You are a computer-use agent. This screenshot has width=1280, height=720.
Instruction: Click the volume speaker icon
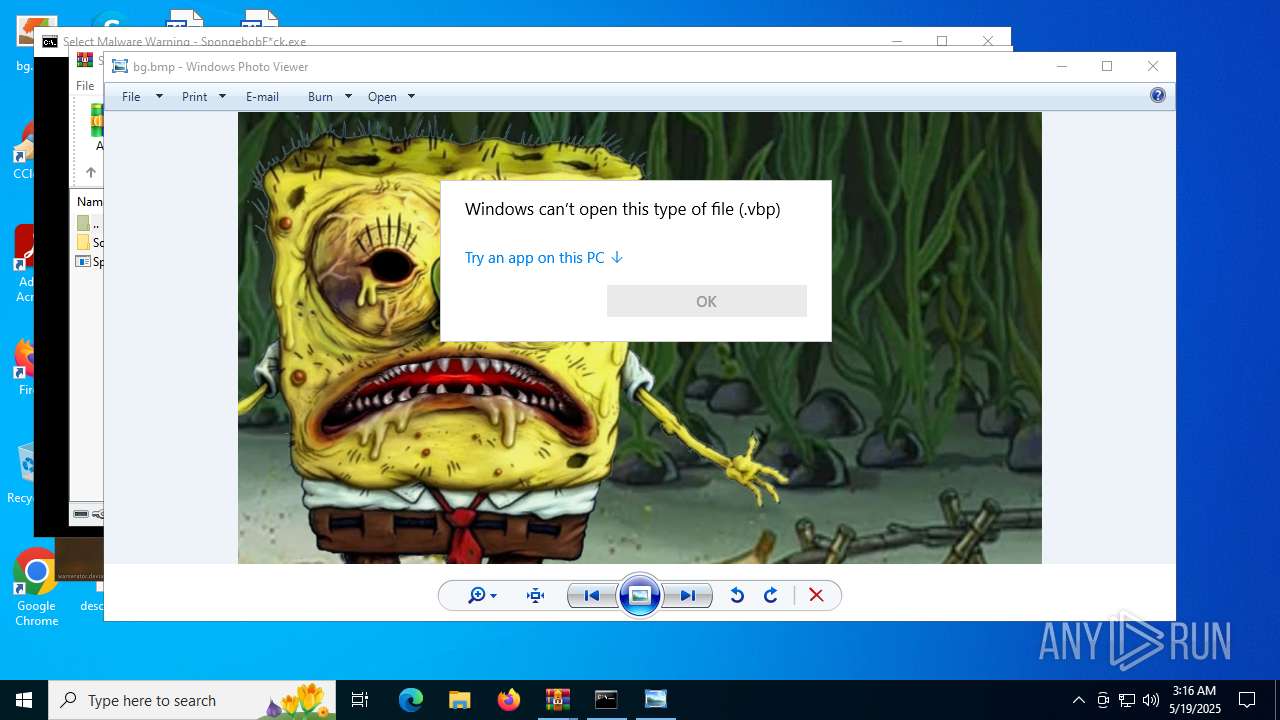click(1151, 700)
